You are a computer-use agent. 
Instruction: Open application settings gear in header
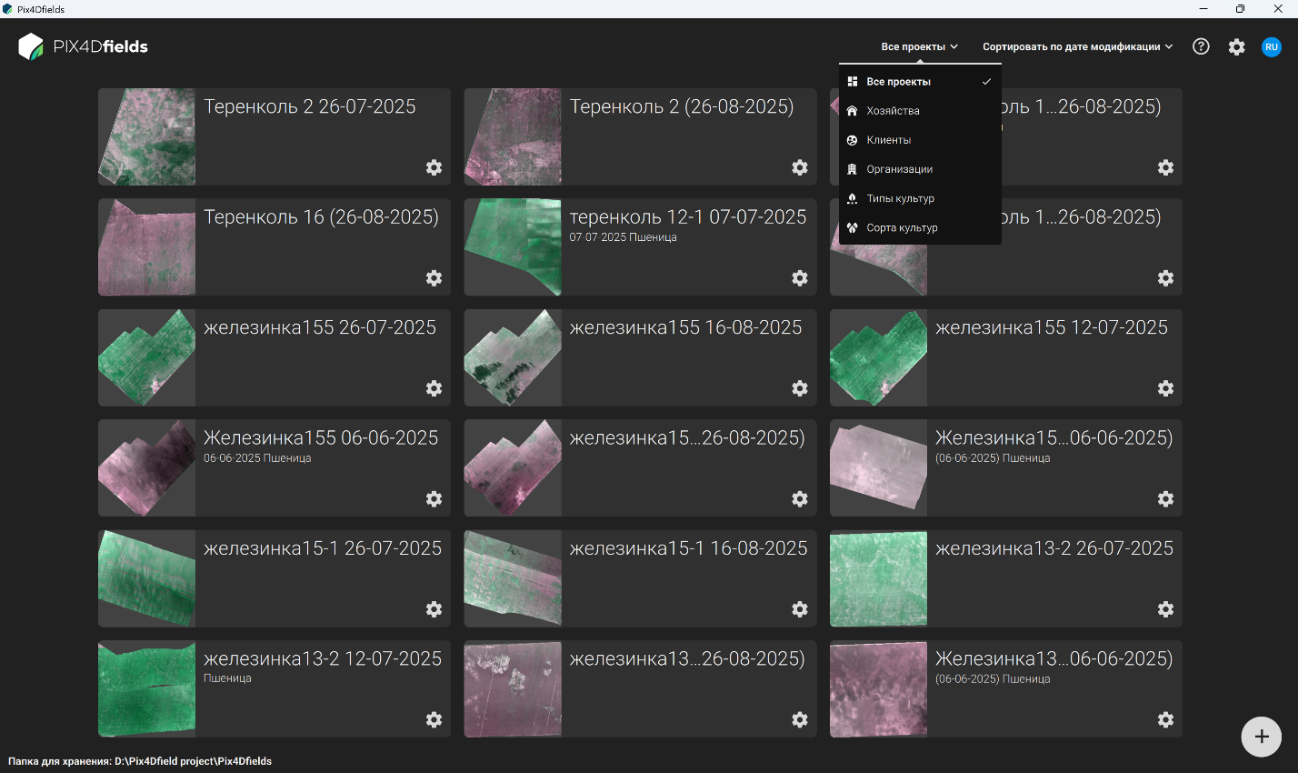coord(1237,47)
